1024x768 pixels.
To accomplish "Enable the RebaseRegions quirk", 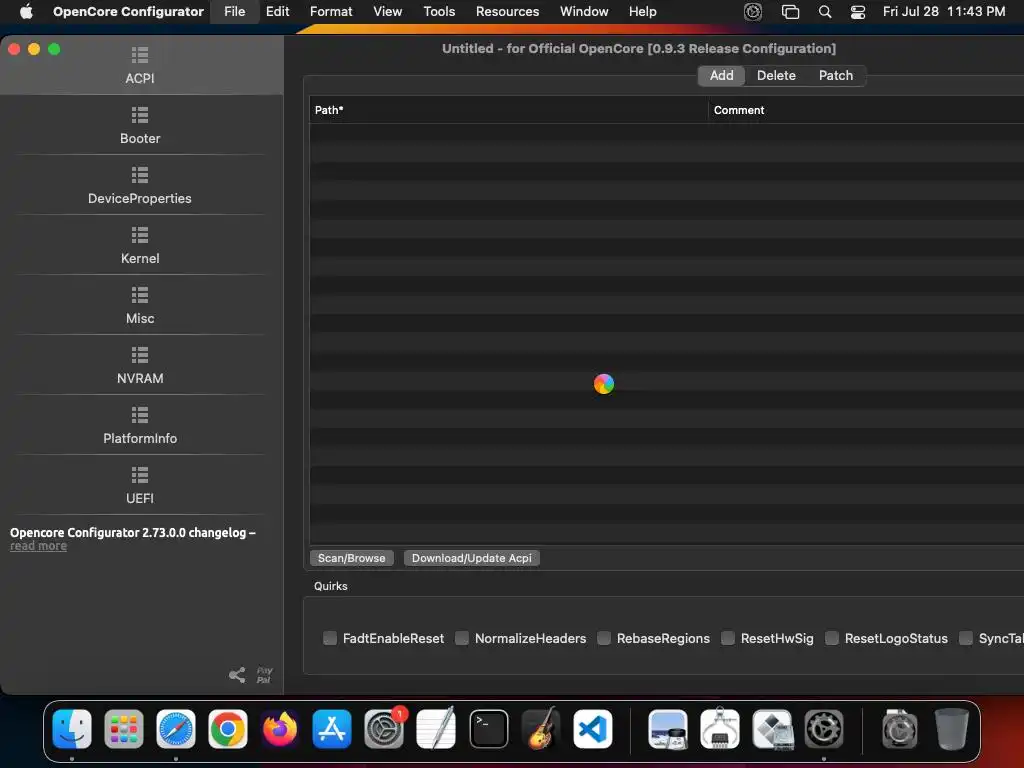I will pos(604,638).
